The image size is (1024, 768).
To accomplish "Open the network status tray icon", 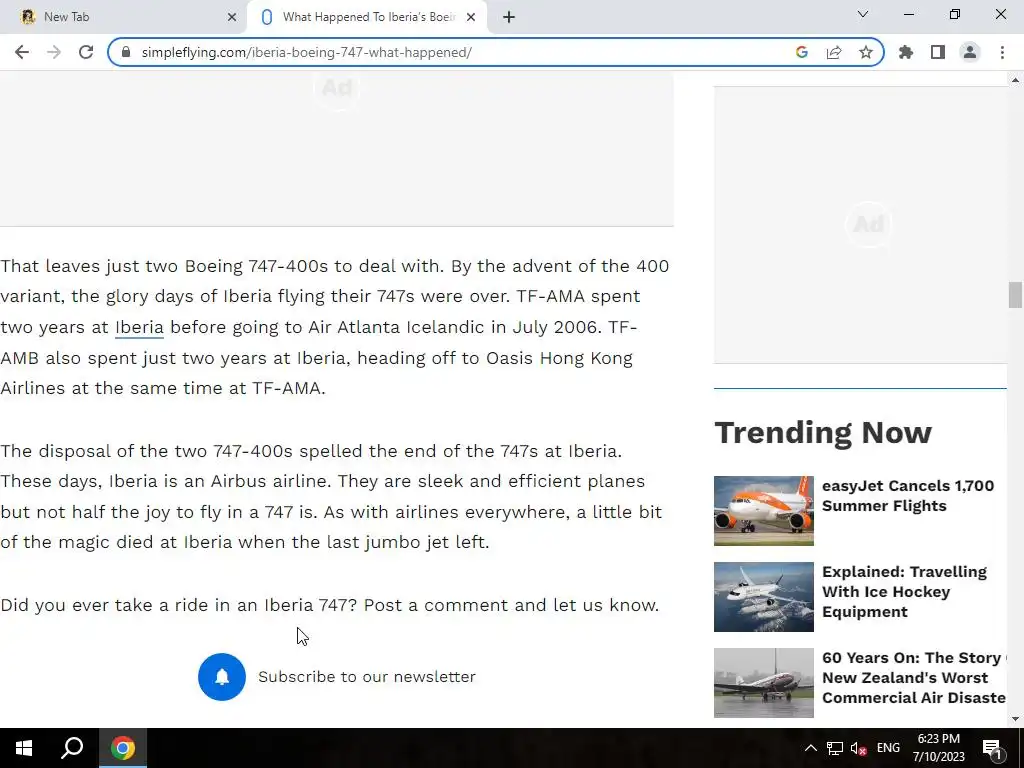I will tap(835, 748).
